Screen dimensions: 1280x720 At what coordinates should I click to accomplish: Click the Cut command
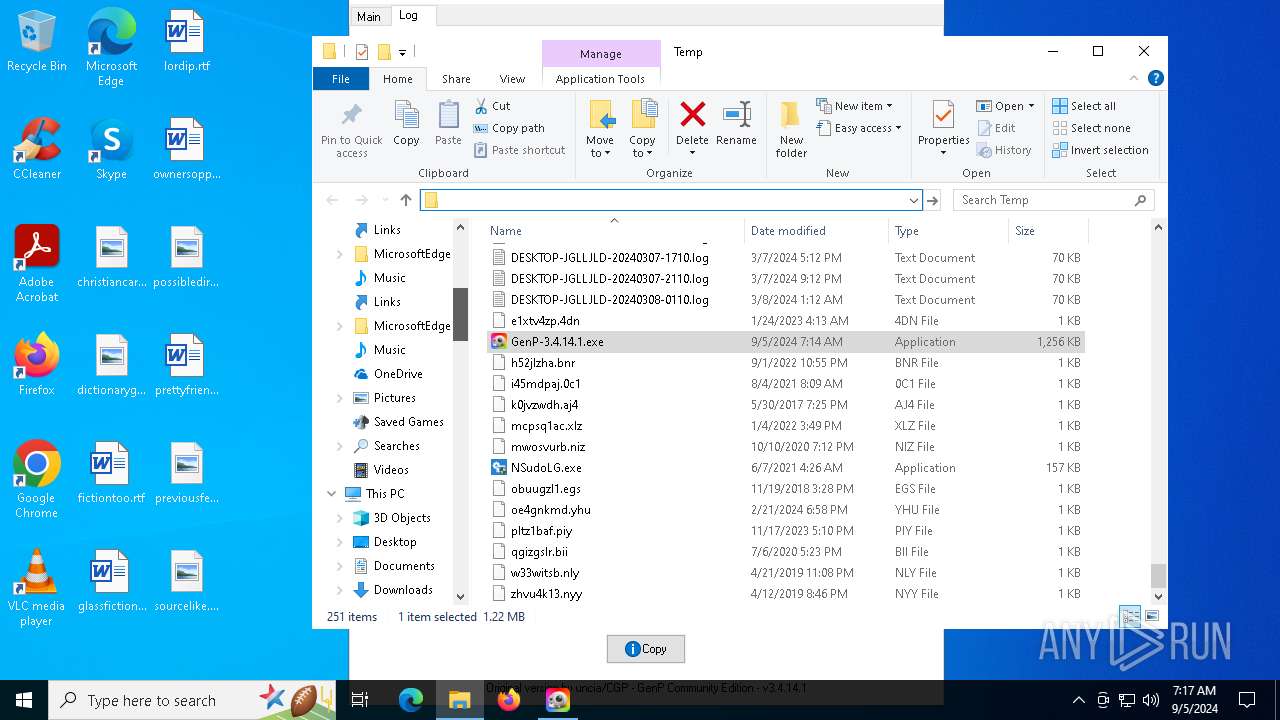491,106
